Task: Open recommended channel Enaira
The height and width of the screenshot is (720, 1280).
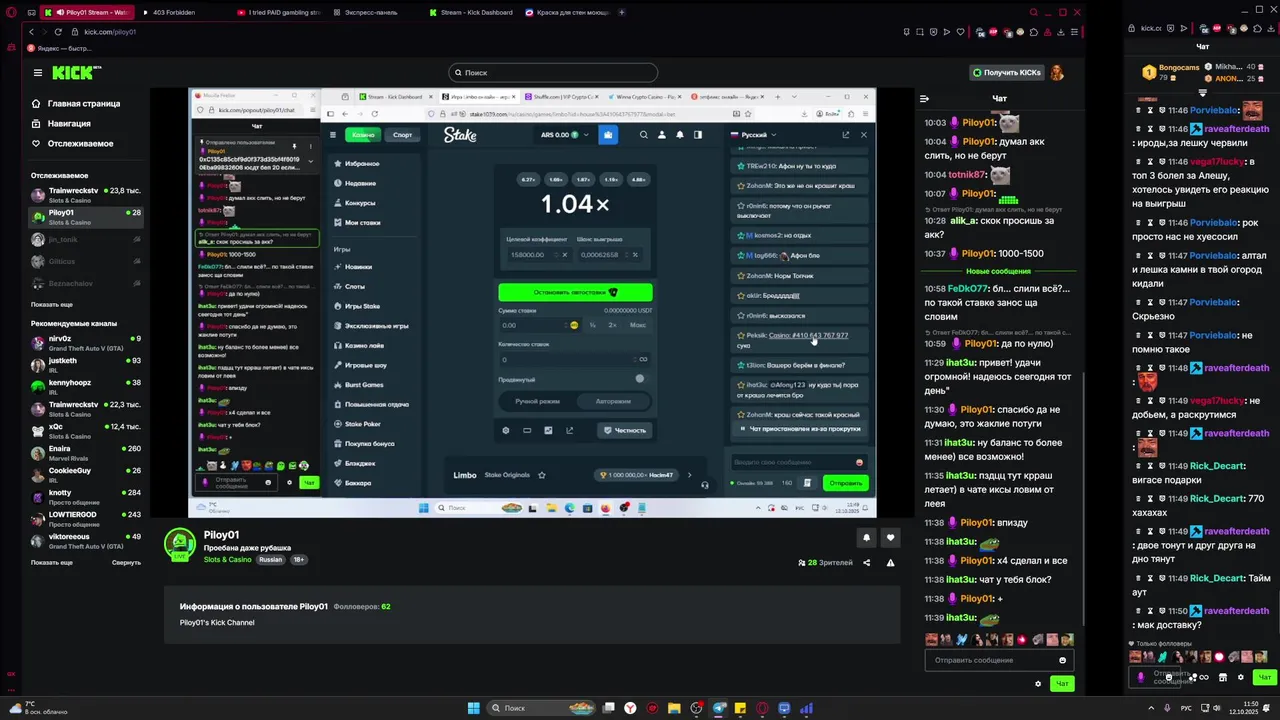Action: [85, 452]
